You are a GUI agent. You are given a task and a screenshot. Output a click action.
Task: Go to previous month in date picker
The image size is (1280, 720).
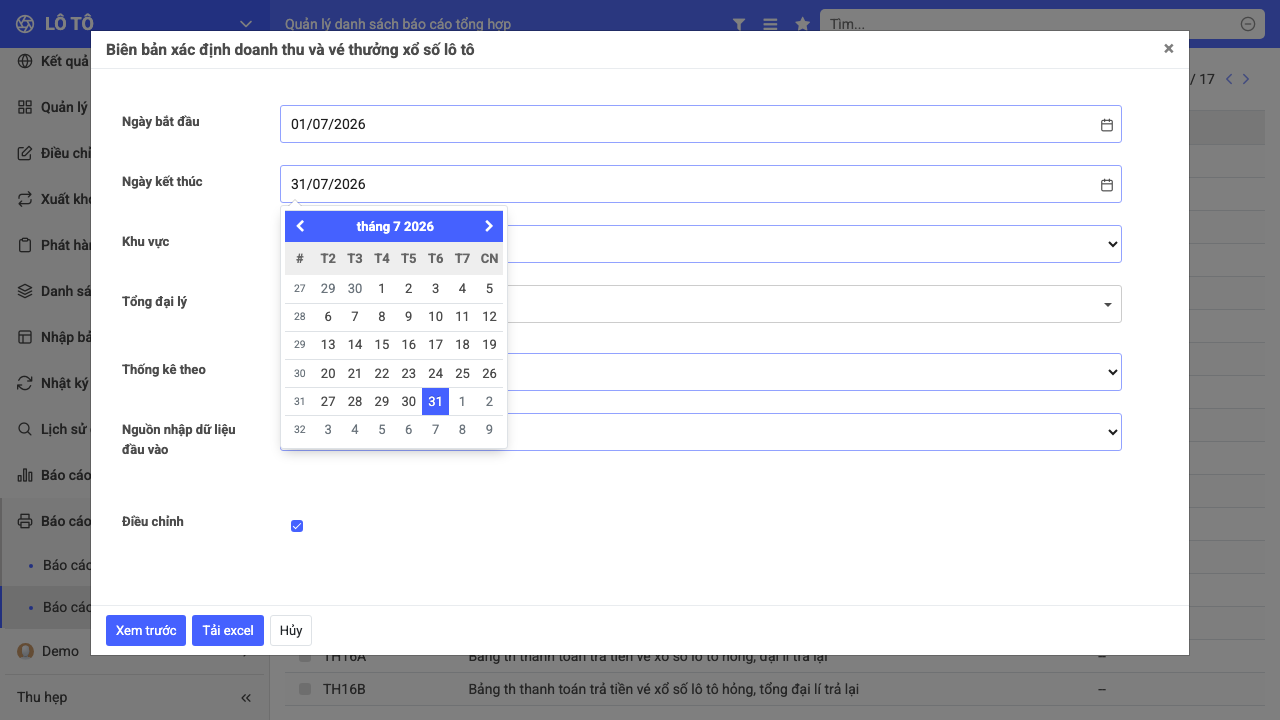coord(300,226)
